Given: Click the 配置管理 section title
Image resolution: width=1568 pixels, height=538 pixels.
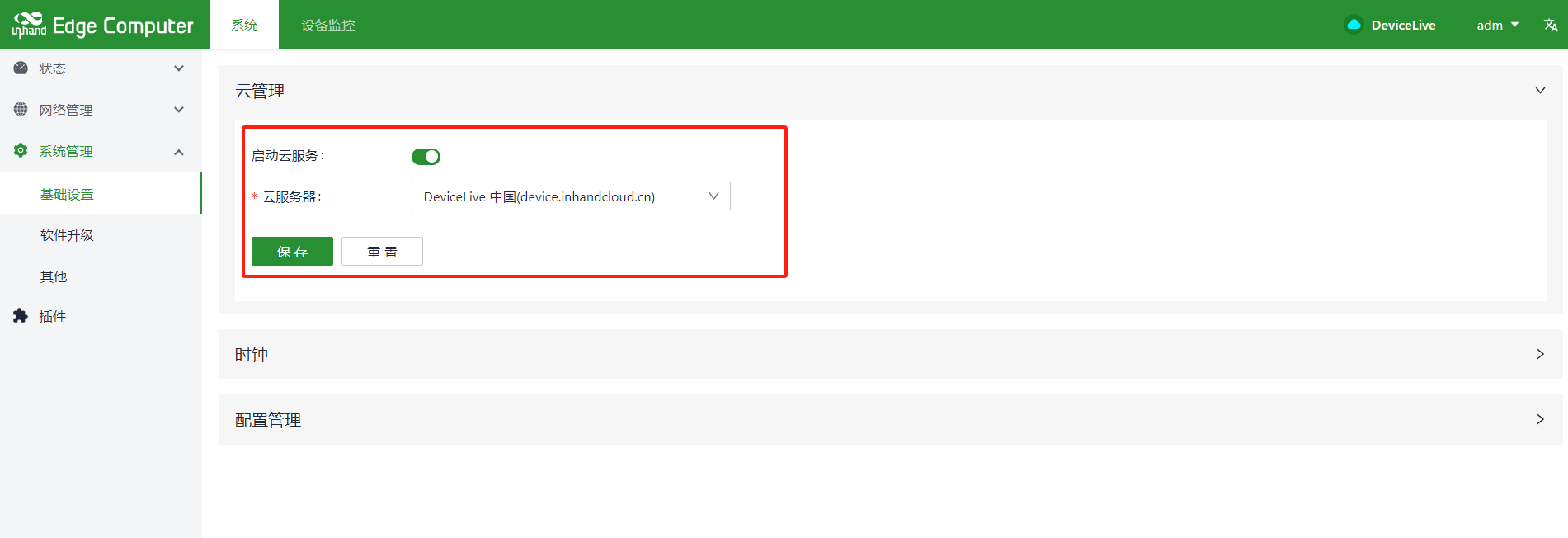Looking at the screenshot, I should tap(268, 420).
